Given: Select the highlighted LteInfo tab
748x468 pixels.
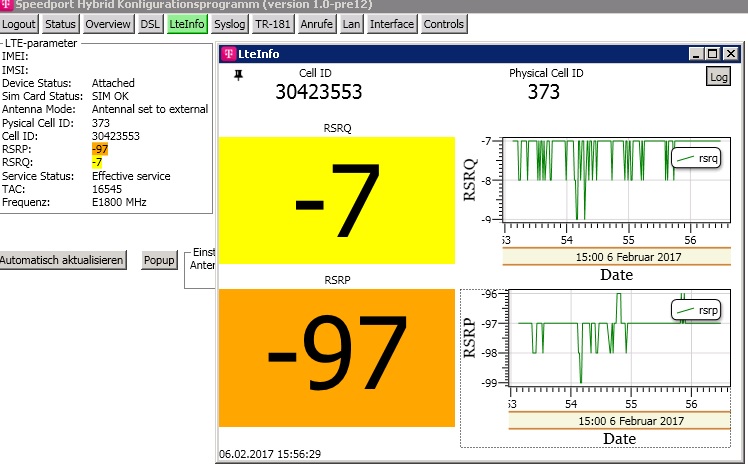Looking at the screenshot, I should 187,24.
